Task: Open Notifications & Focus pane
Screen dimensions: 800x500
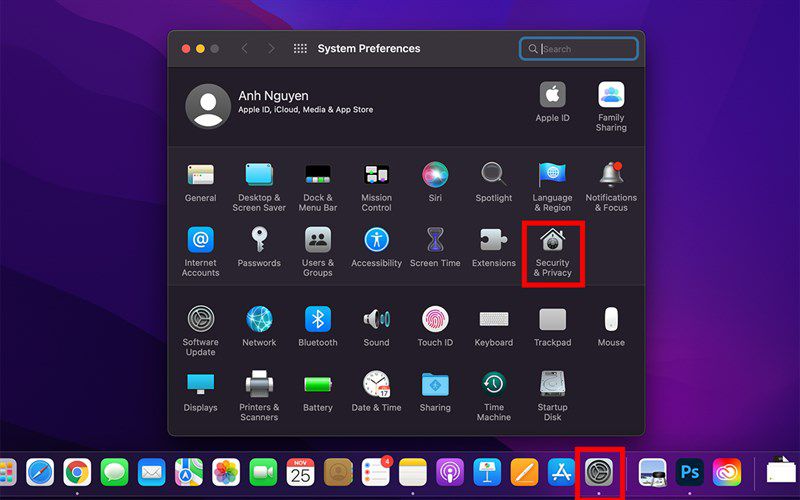Action: (611, 187)
